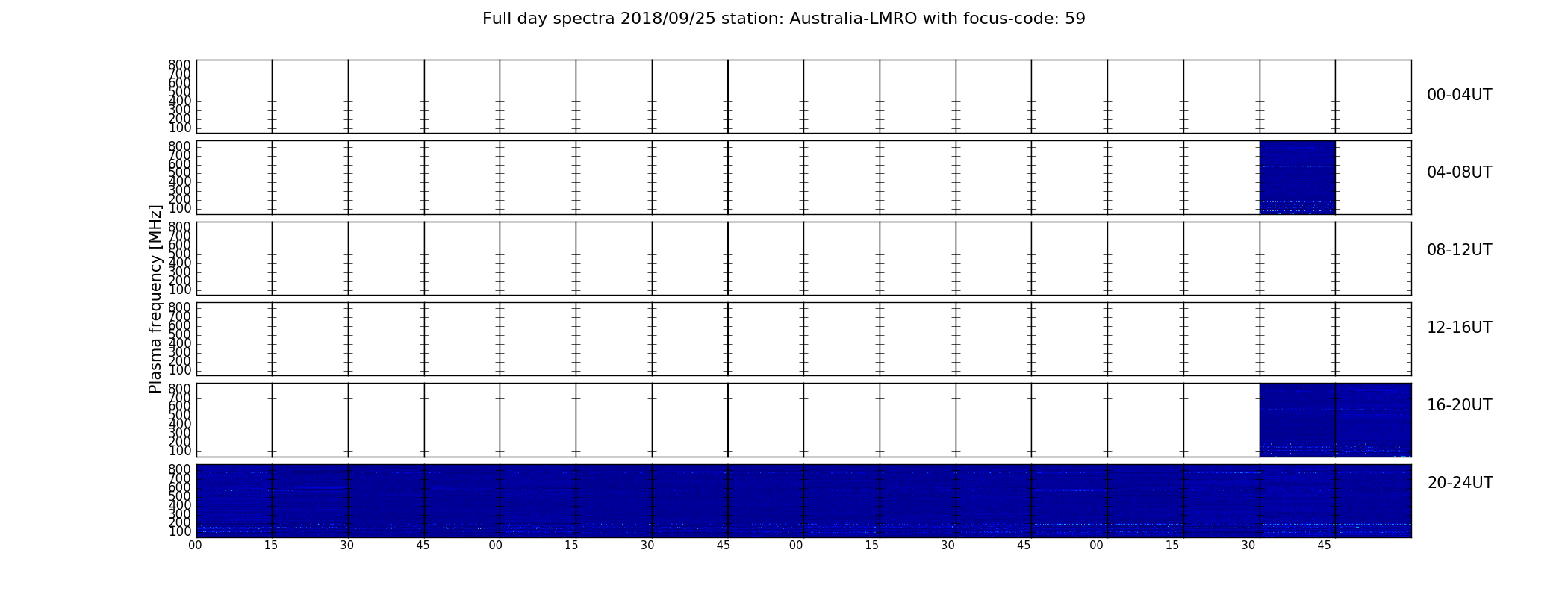Viewport: 1568px width, 597px height.
Task: Click the '08-12UT' panel label
Action: 1459,250
